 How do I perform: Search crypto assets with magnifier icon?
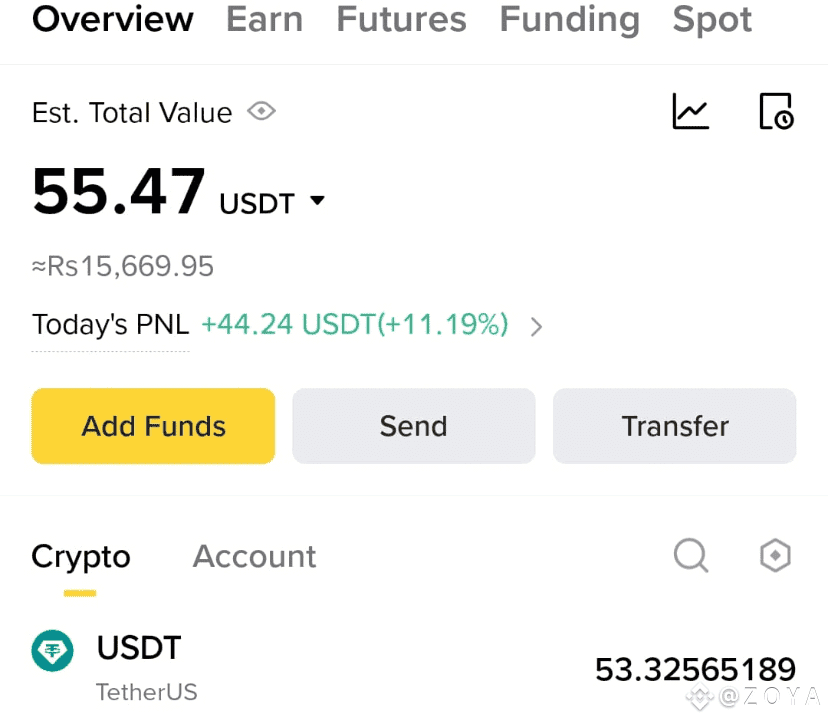click(690, 554)
